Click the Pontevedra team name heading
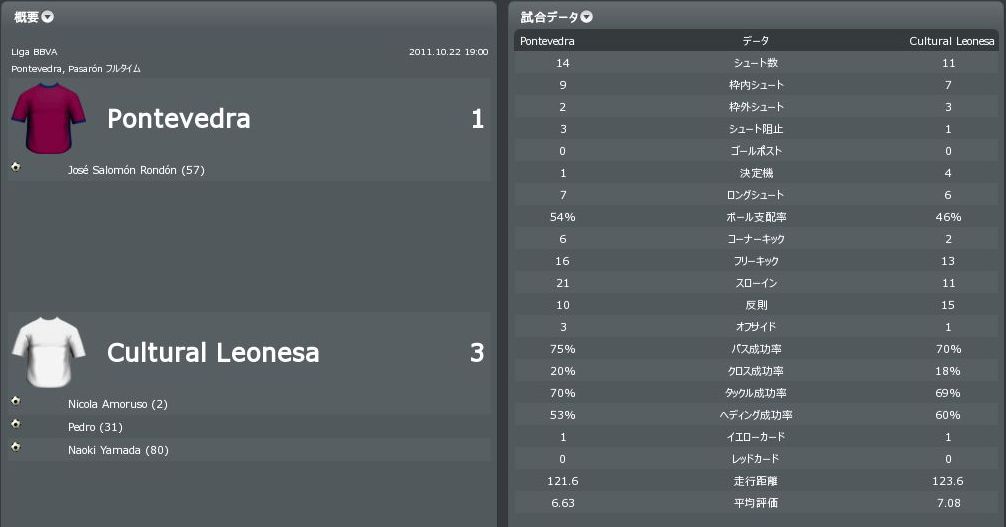 pyautogui.click(x=178, y=120)
